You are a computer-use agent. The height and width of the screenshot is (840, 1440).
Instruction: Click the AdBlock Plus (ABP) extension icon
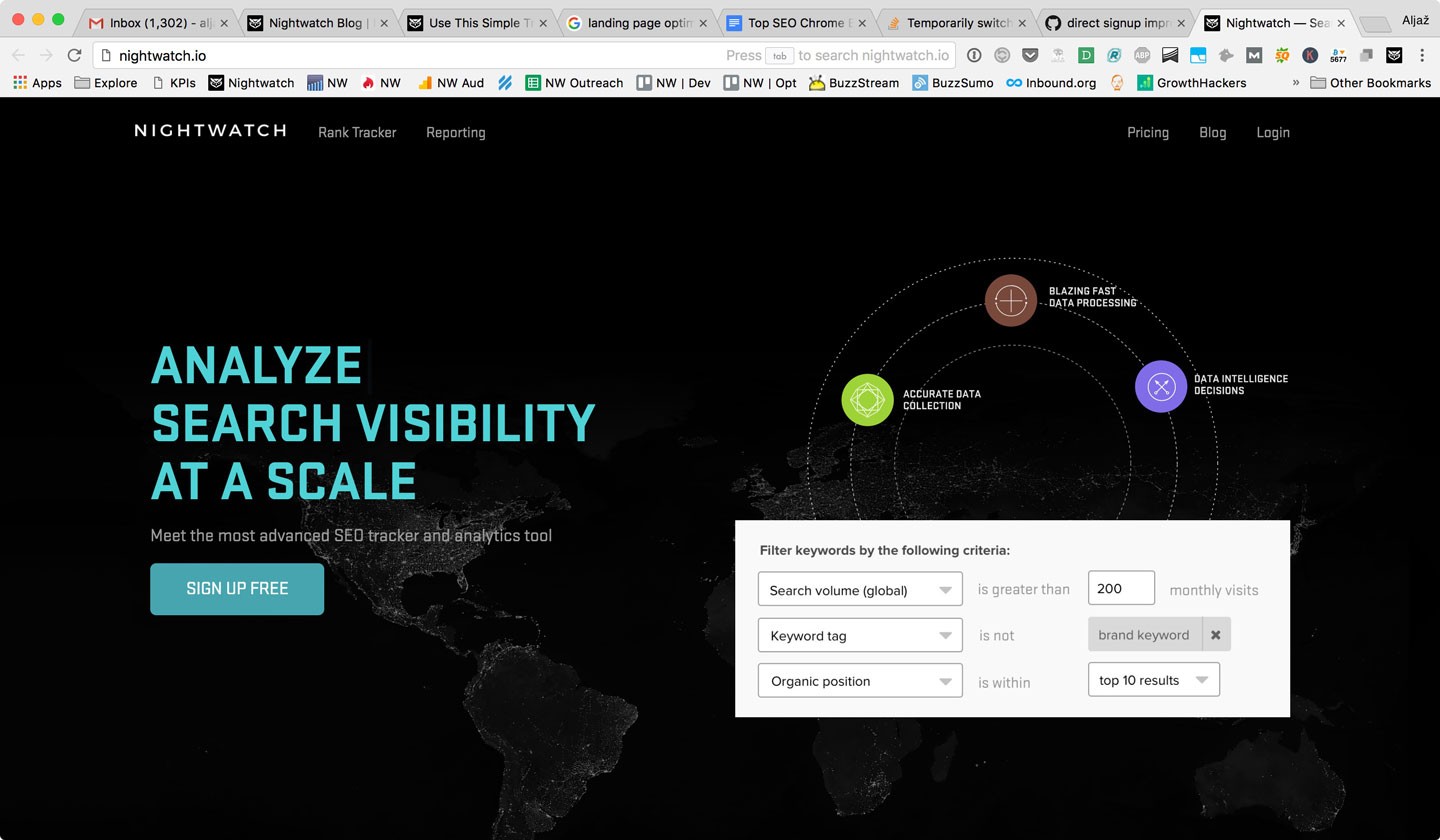coord(1141,55)
